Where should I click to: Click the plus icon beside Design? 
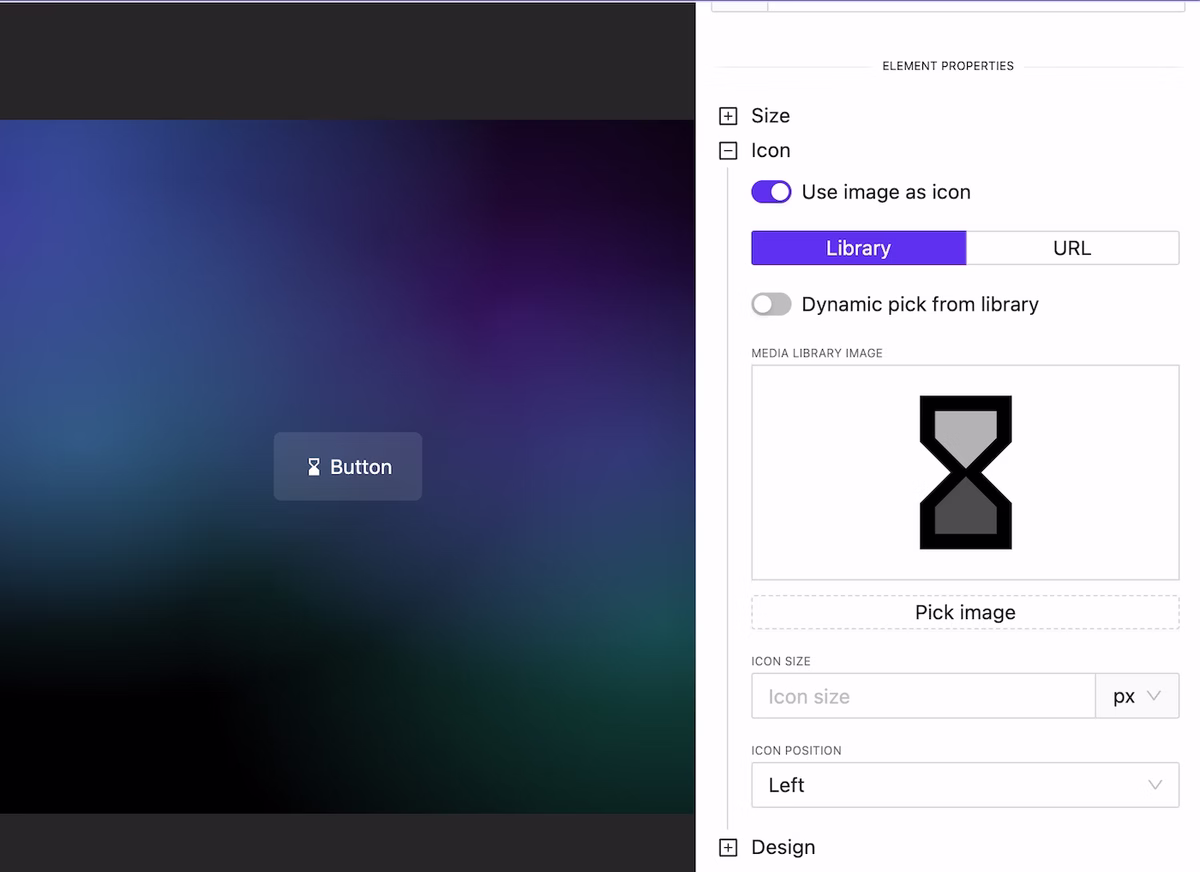727,847
